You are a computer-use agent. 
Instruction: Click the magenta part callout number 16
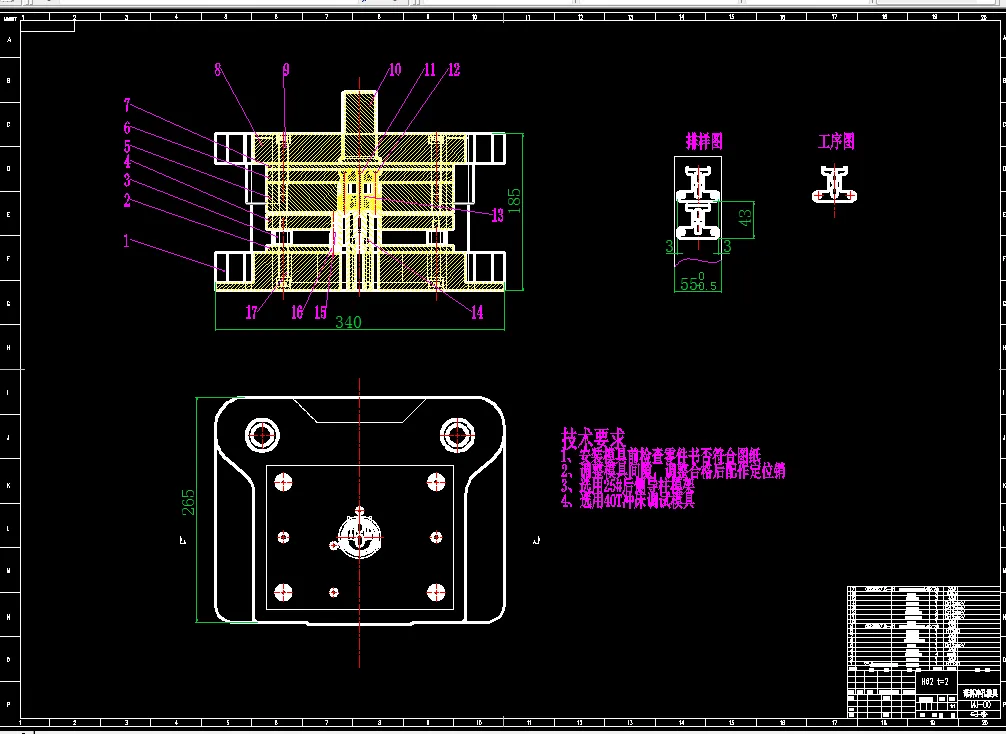[296, 312]
